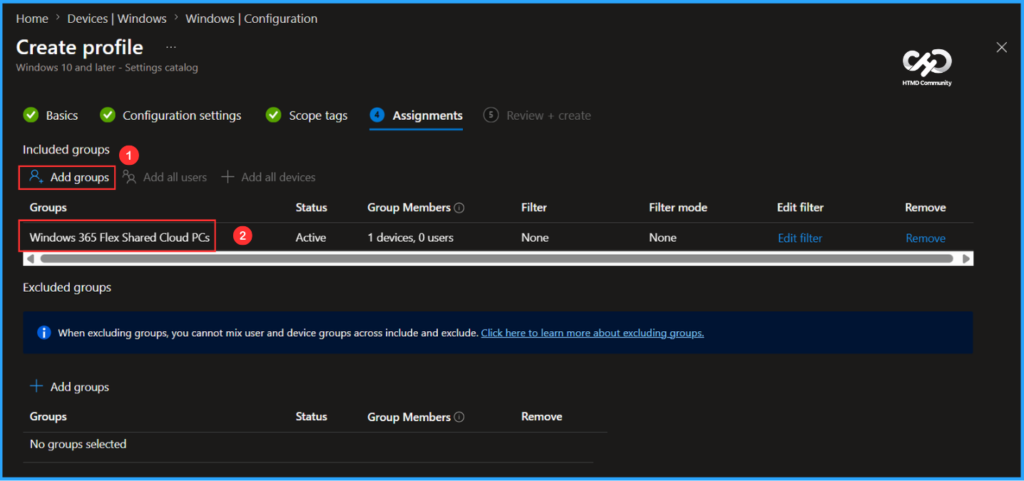This screenshot has width=1024, height=481.
Task: Click the '1 devices, 0 users' cell
Action: pos(410,238)
